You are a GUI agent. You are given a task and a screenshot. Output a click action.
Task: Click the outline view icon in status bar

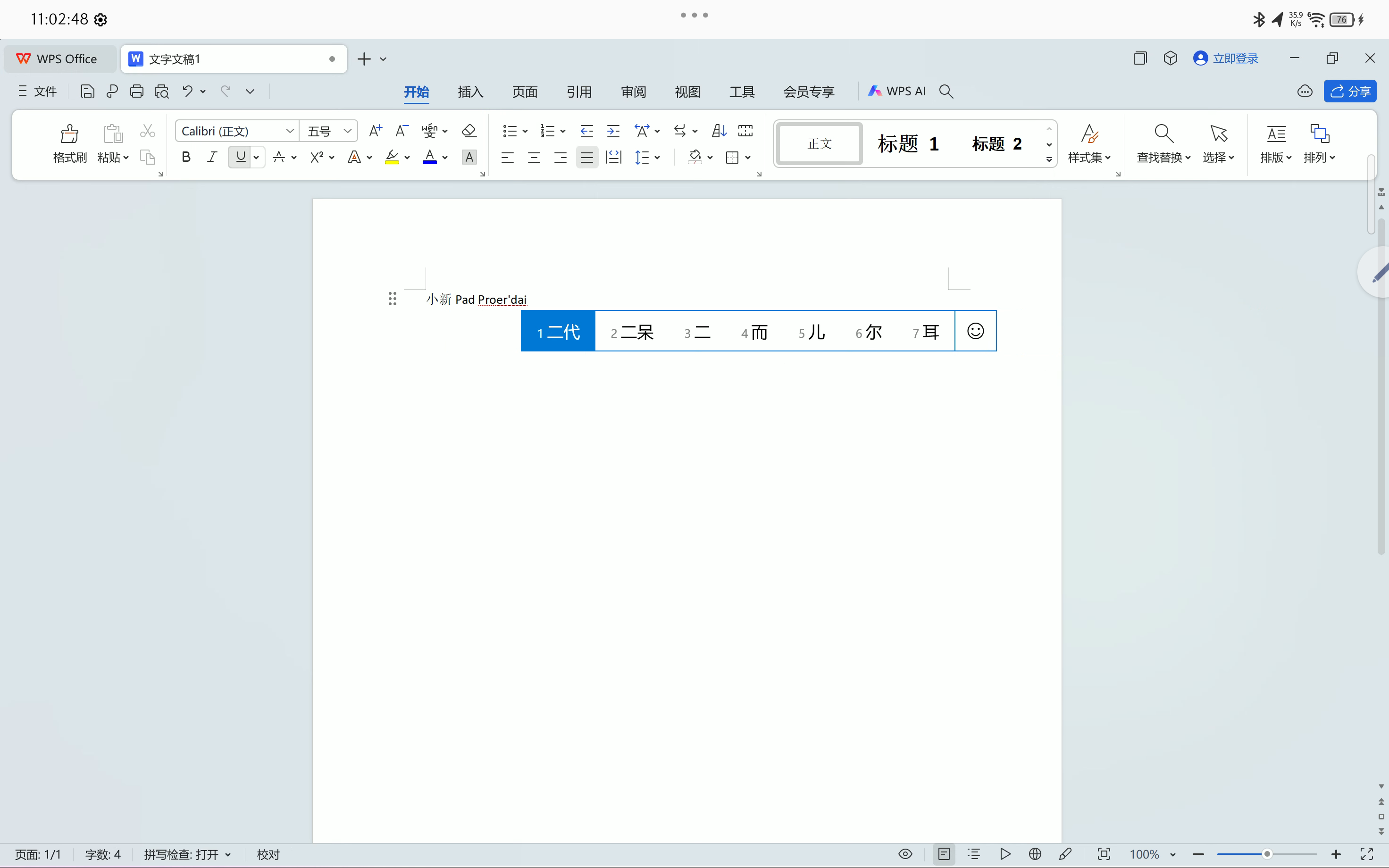(x=974, y=854)
